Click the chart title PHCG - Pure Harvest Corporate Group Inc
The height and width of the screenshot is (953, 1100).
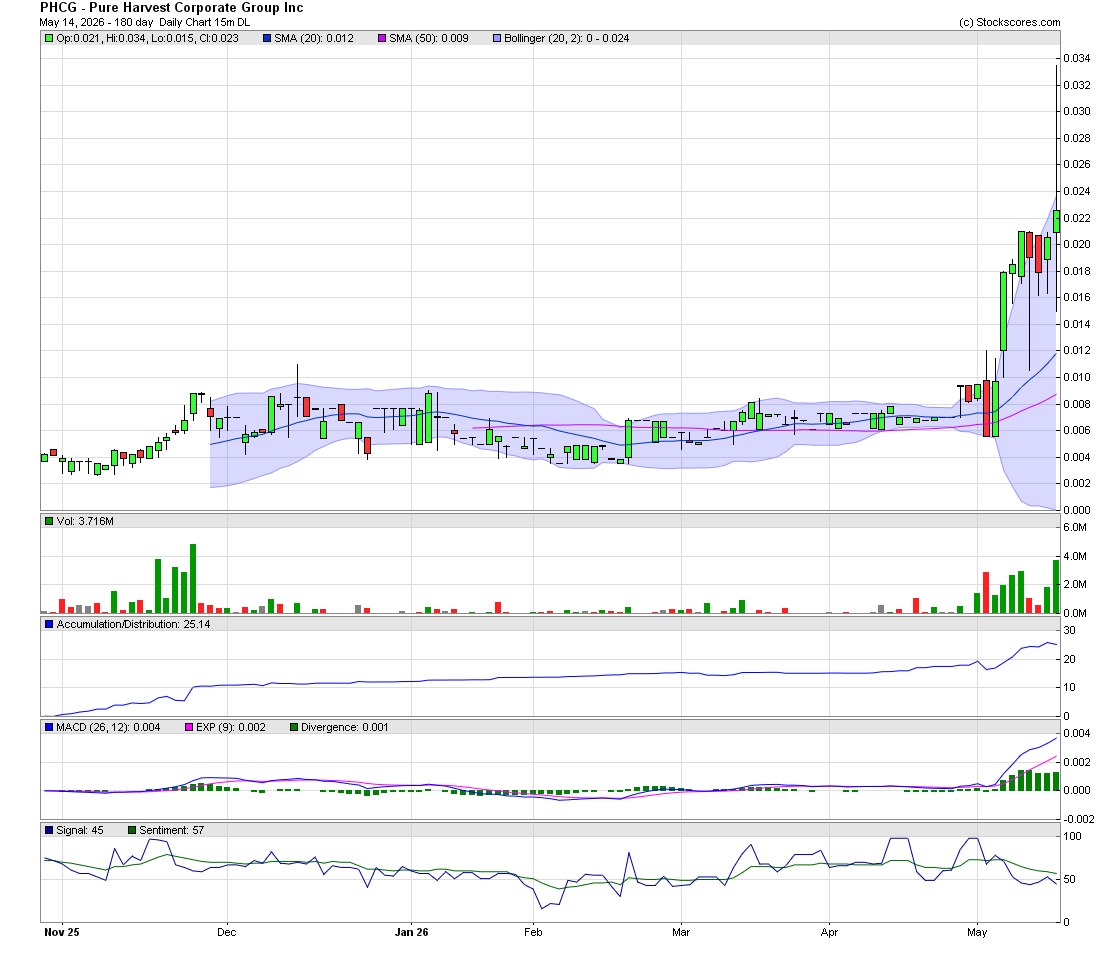(x=172, y=8)
